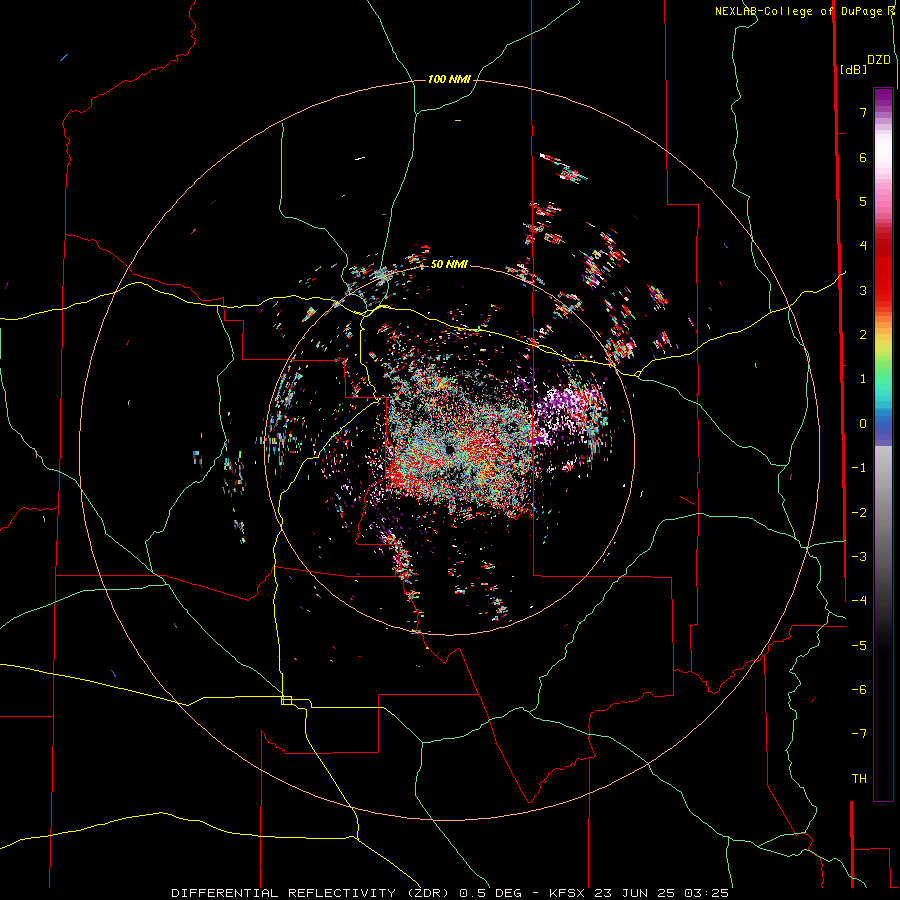Click the 100 NMI range ring label
This screenshot has height=900, width=900.
click(449, 79)
